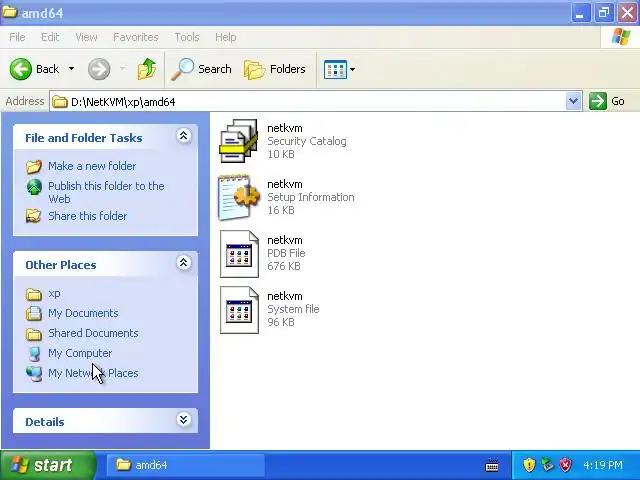Click the 676 KB size text
Viewport: 640px width, 480px height.
284,266
